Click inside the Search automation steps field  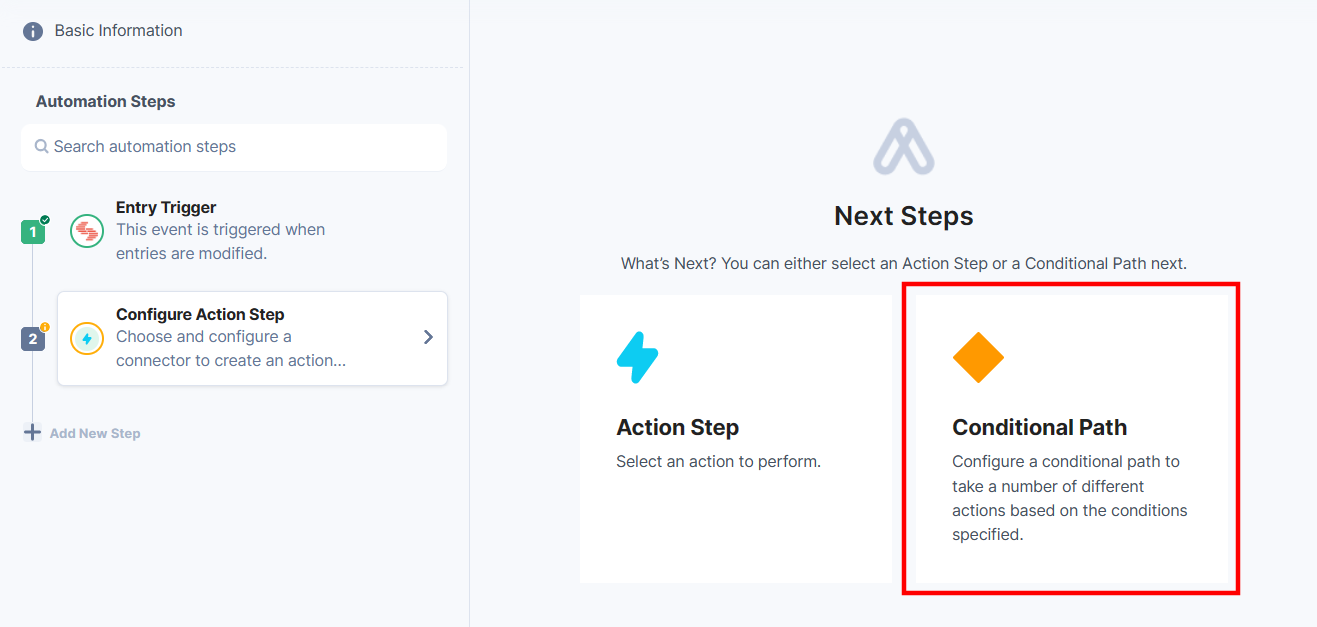tap(233, 146)
